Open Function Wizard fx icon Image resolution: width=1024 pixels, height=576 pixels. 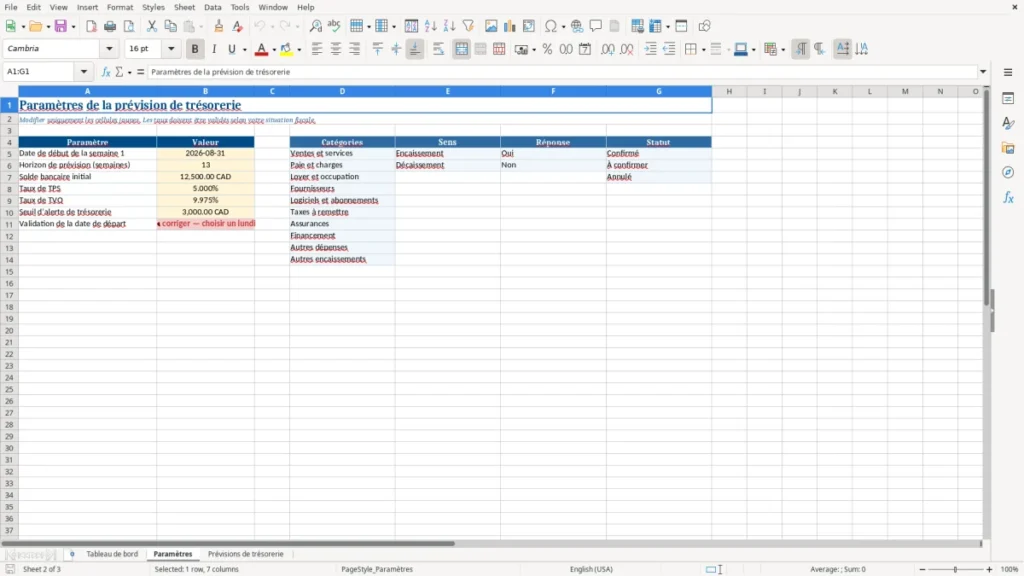[106, 72]
